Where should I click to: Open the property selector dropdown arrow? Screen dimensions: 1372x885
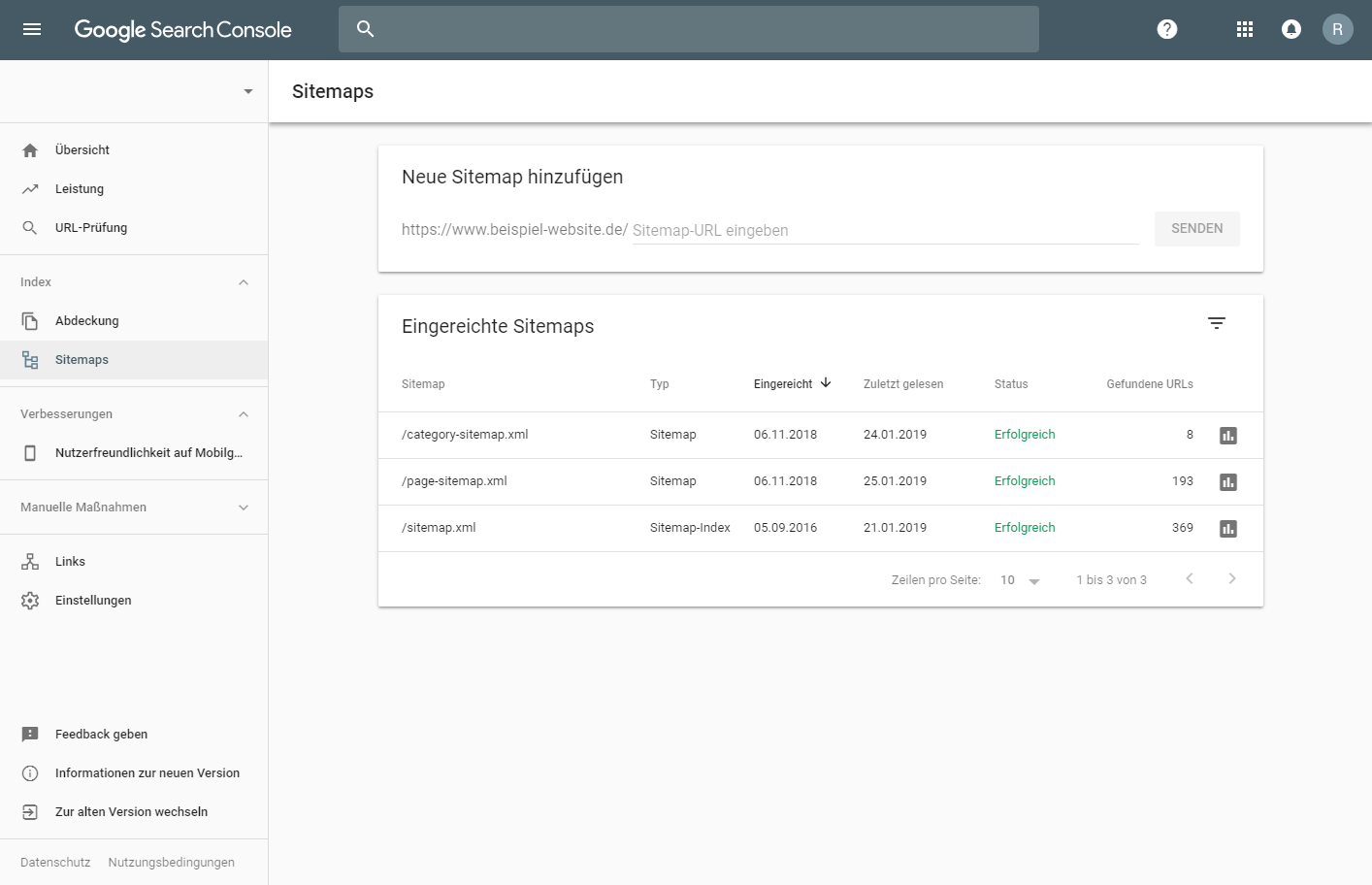point(248,91)
